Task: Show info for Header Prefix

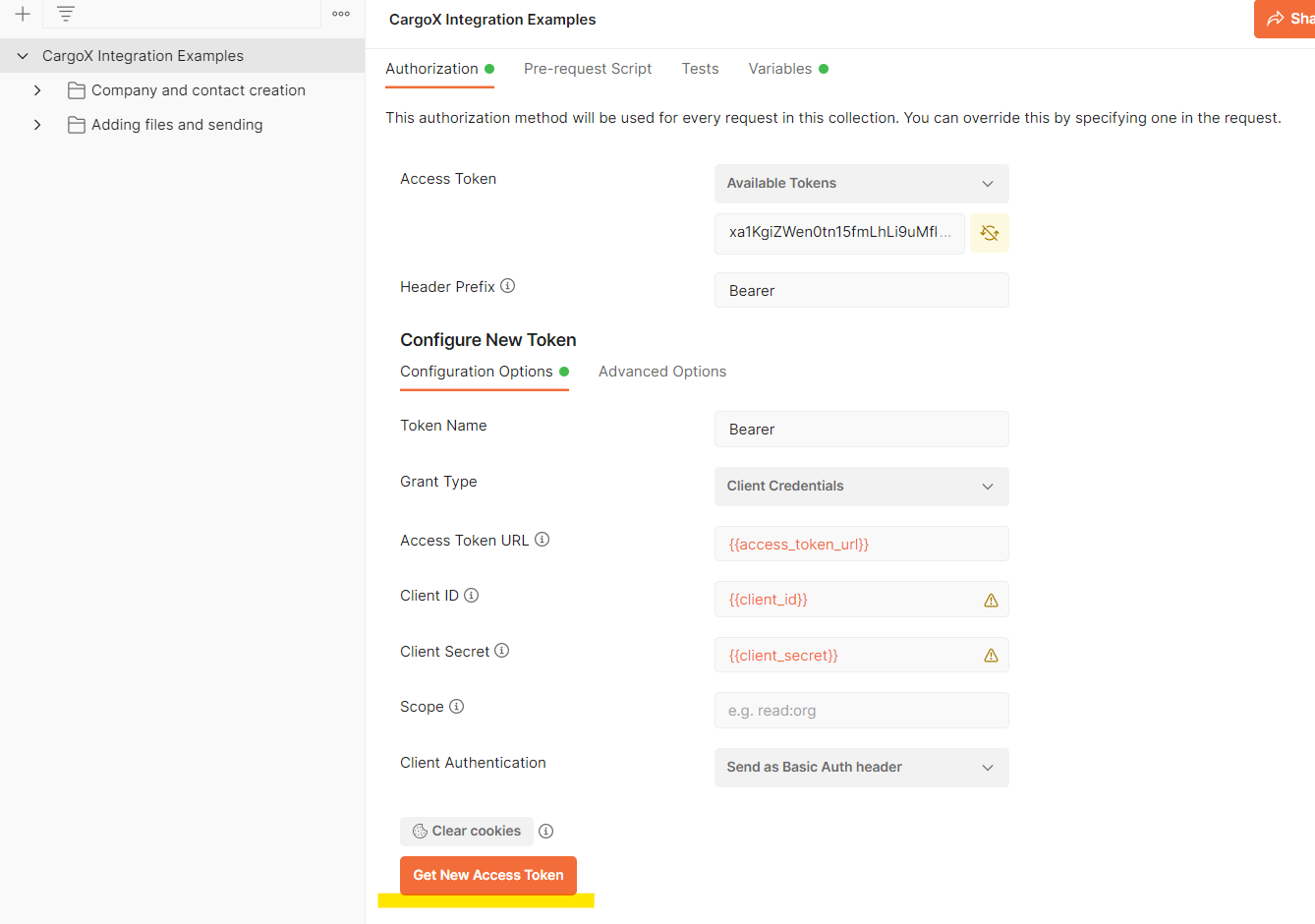Action: (508, 286)
